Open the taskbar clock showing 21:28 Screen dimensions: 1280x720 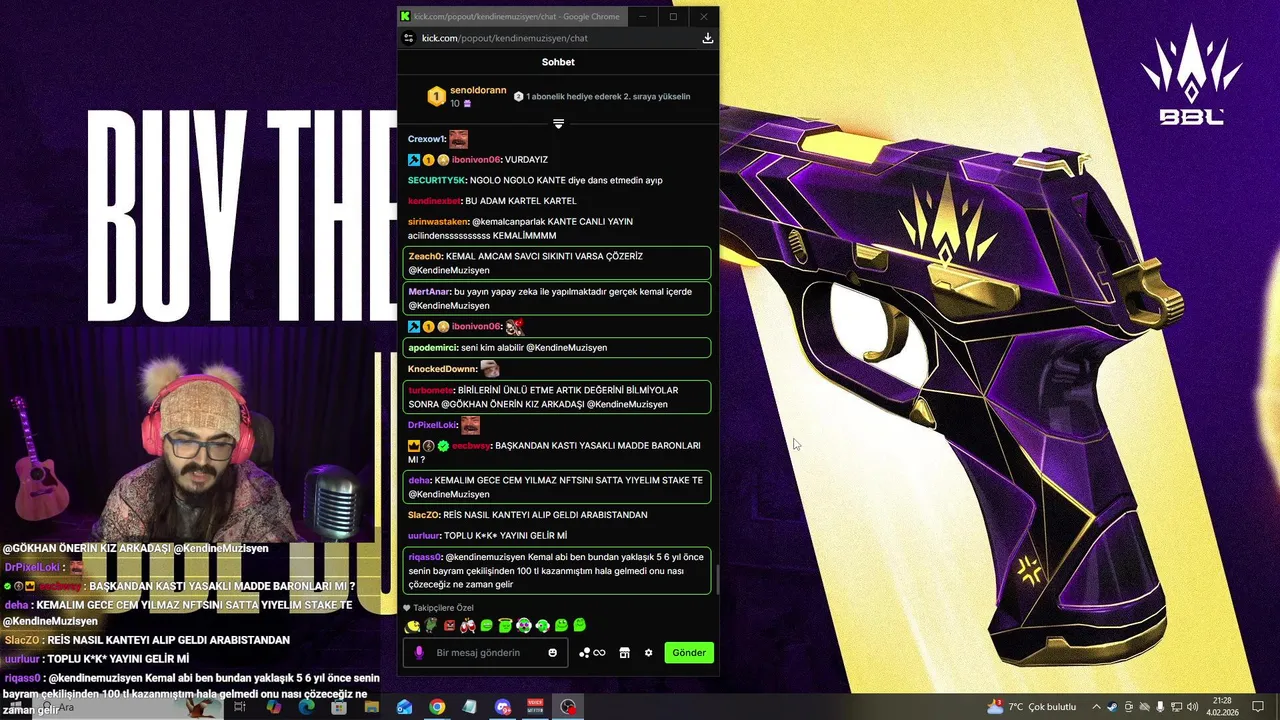(x=1222, y=707)
